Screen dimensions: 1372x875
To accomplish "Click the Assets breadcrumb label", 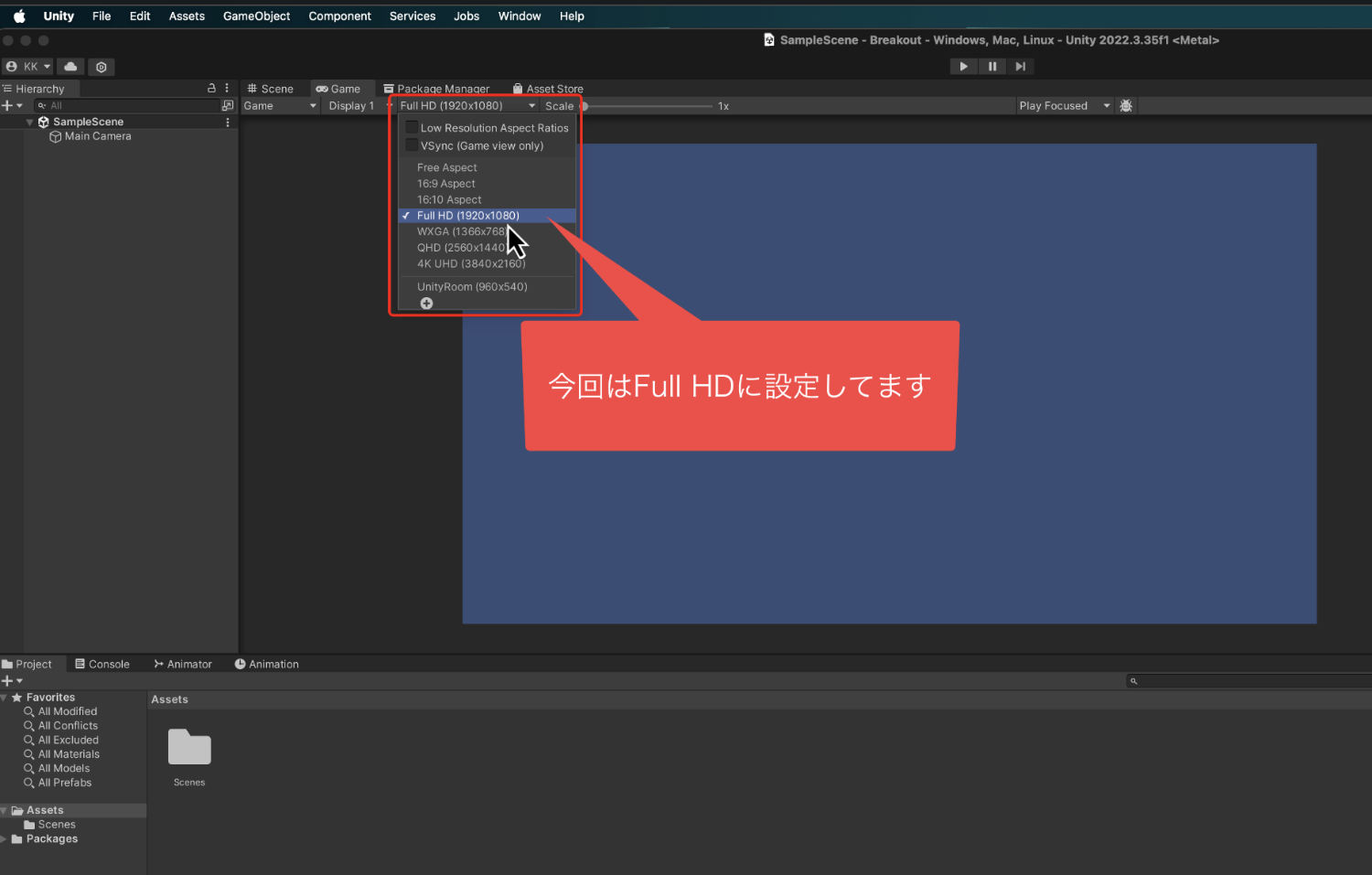I will point(169,699).
